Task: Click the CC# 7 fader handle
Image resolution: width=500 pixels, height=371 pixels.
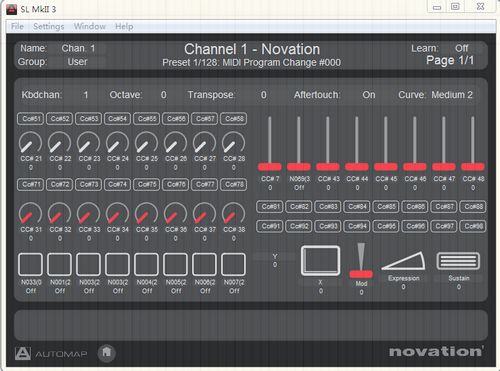Action: click(x=270, y=167)
